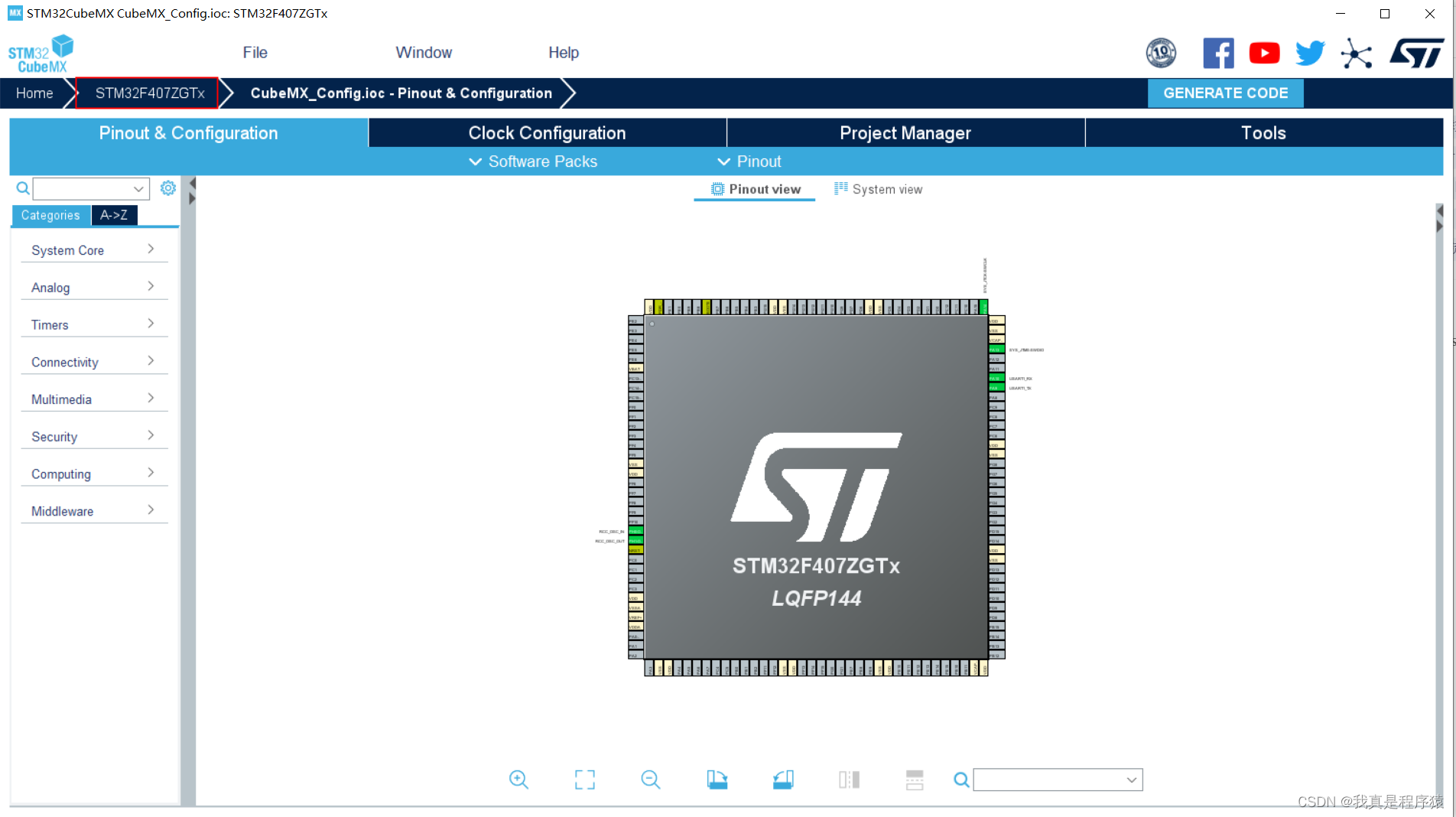Open the ST YouTube channel icon

point(1264,53)
